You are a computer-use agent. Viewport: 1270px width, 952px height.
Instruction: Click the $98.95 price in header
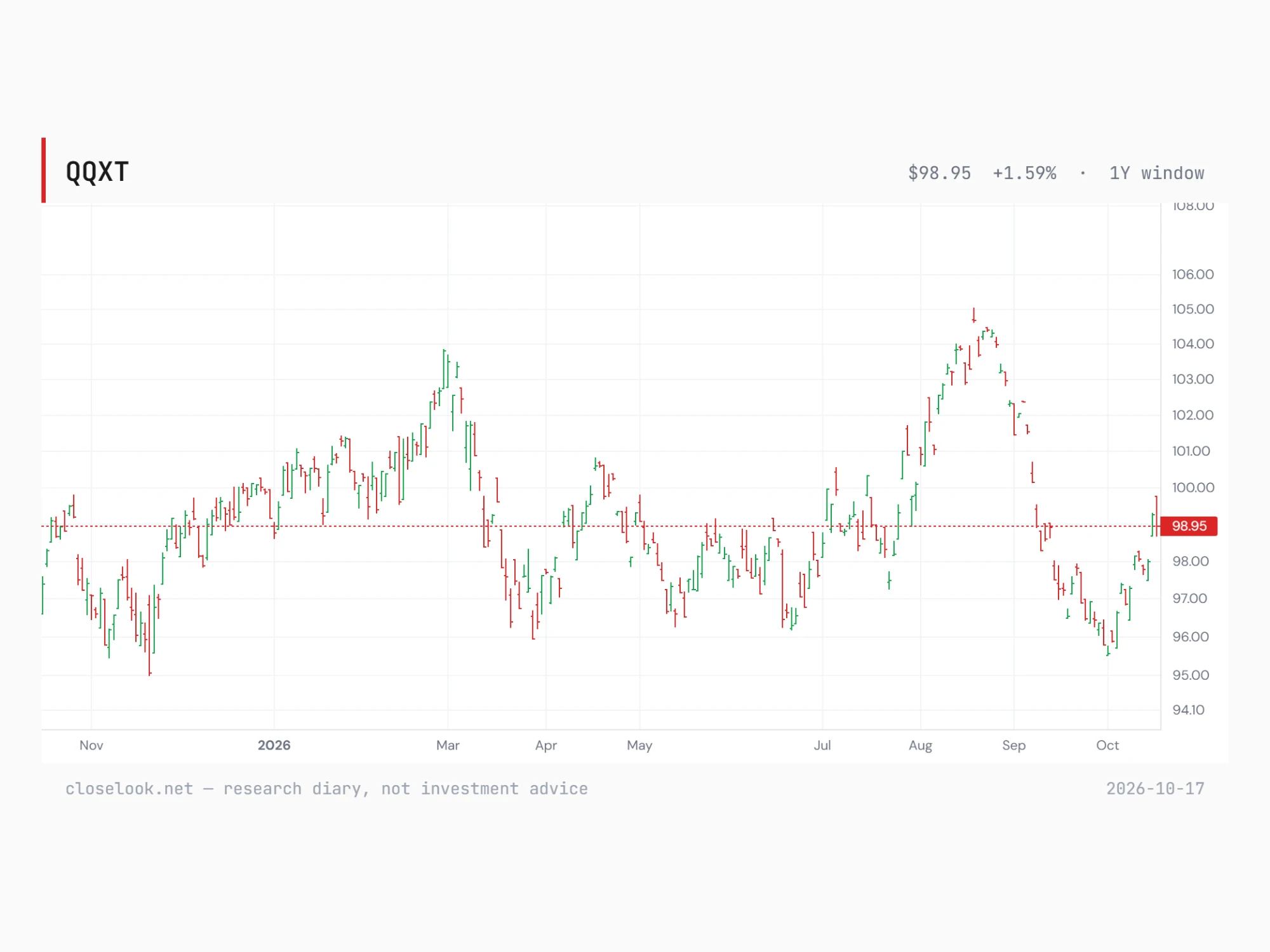point(939,173)
